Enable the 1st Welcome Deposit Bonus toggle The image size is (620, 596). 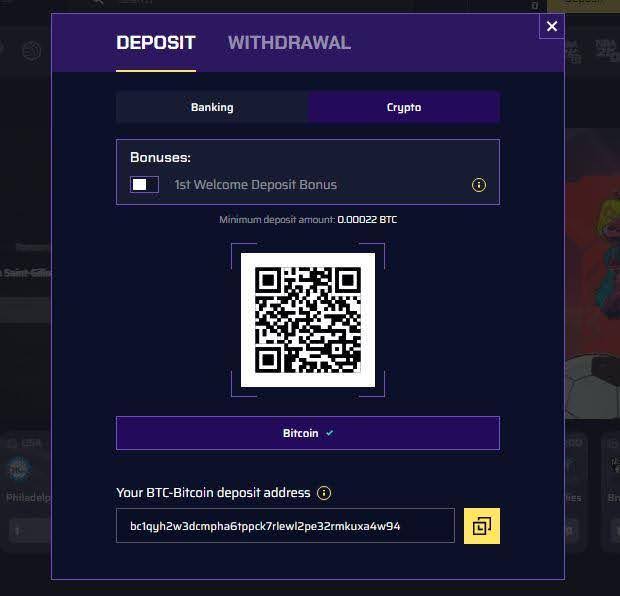pos(144,185)
